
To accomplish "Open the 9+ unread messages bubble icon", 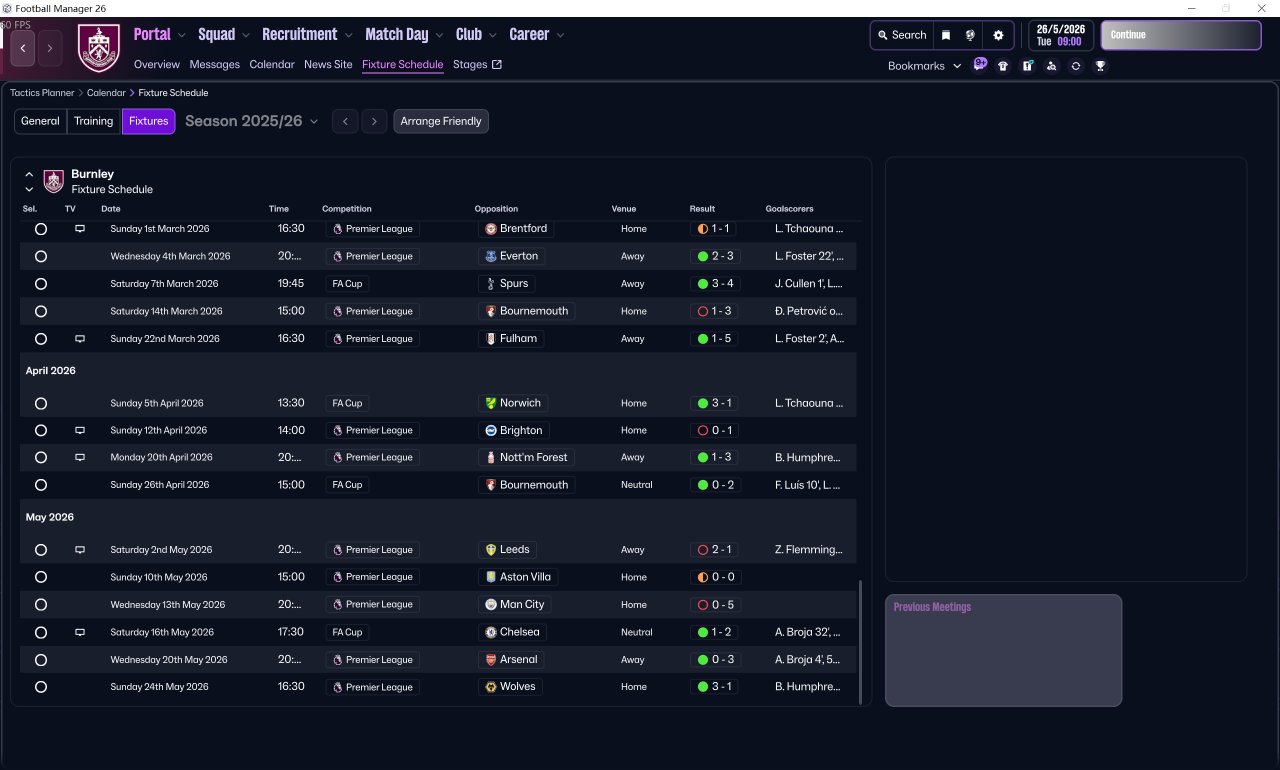I will tap(980, 65).
